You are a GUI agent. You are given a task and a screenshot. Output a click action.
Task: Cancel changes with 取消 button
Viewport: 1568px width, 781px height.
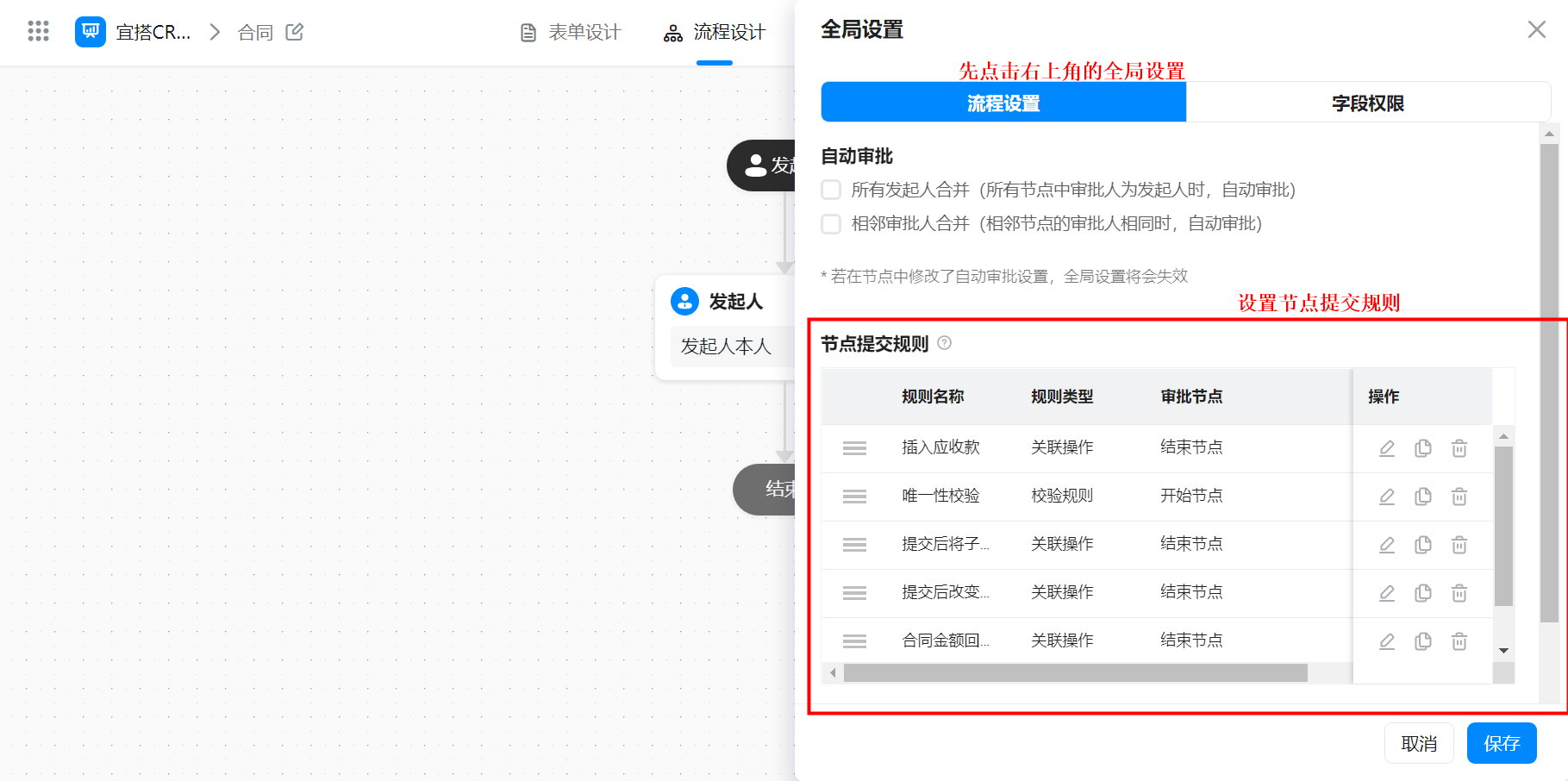click(x=1418, y=743)
